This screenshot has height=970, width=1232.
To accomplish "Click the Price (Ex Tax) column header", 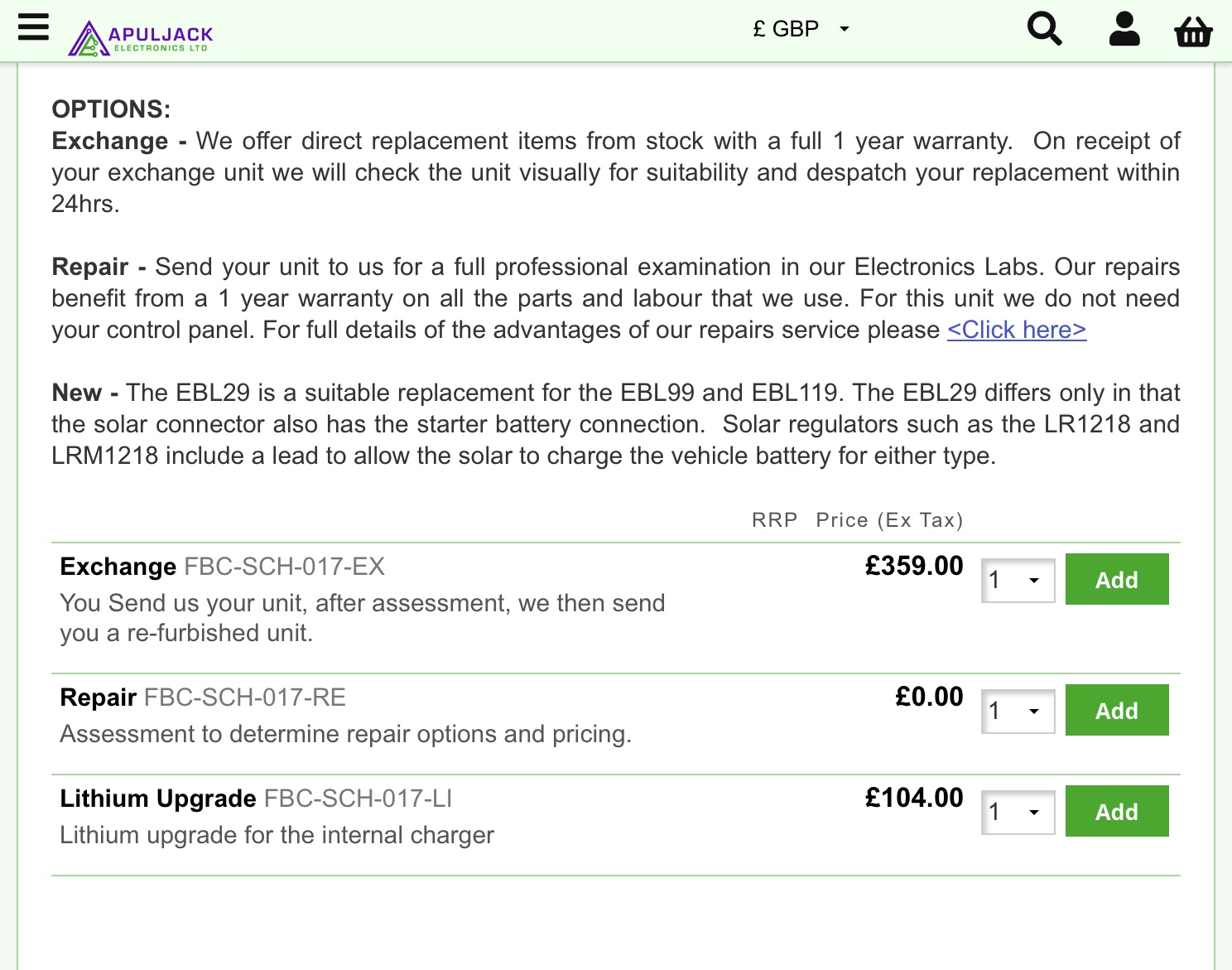I will point(889,520).
